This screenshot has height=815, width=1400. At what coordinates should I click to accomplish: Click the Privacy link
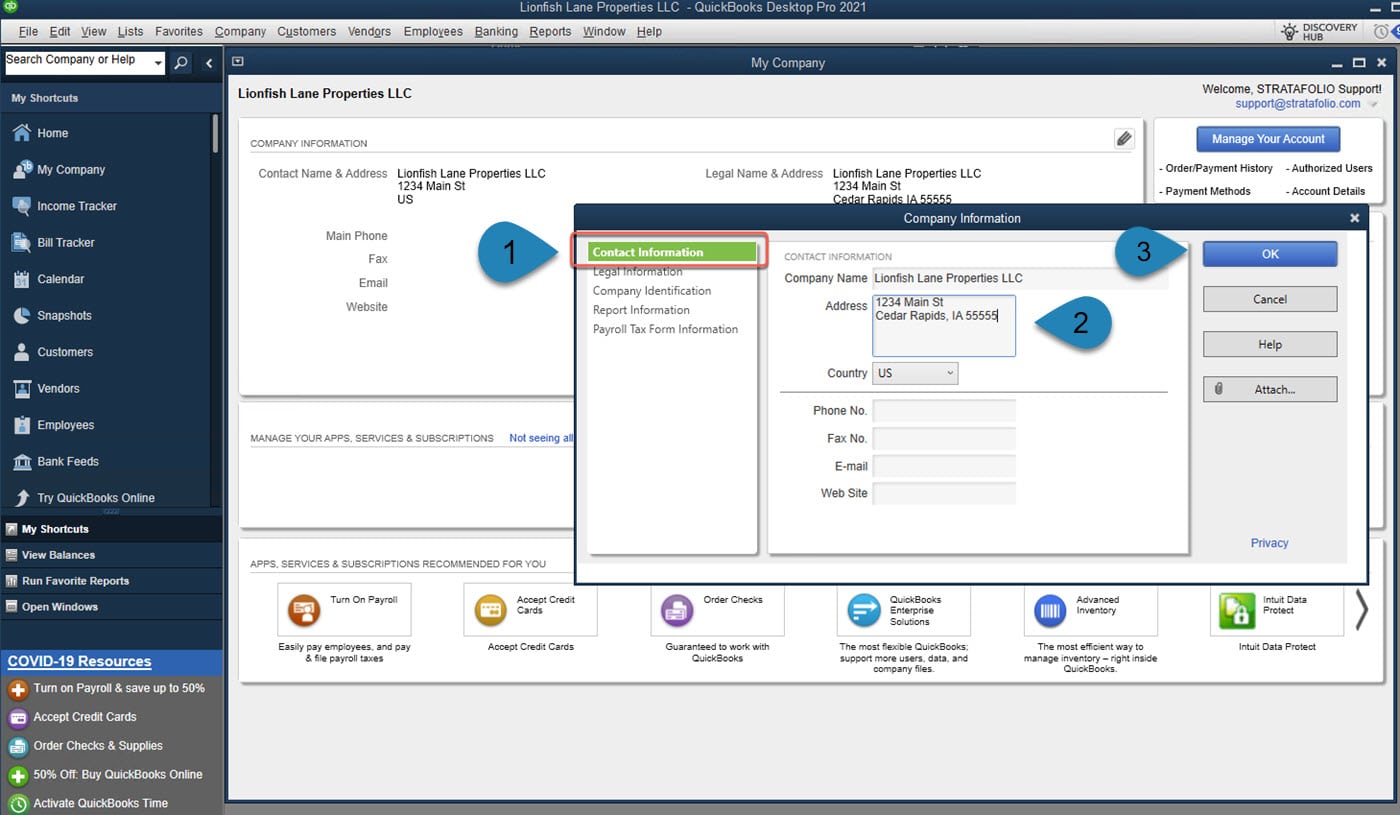tap(1269, 543)
